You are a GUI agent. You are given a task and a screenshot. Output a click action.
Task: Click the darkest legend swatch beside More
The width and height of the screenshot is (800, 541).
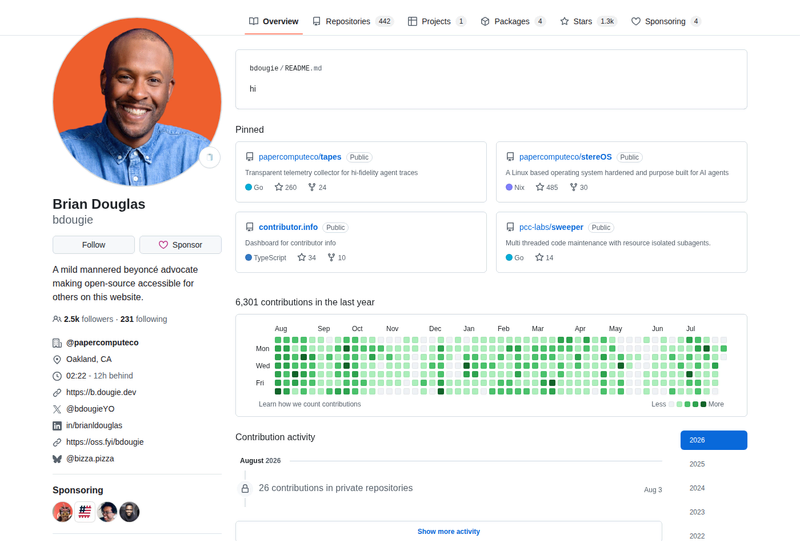(x=703, y=404)
